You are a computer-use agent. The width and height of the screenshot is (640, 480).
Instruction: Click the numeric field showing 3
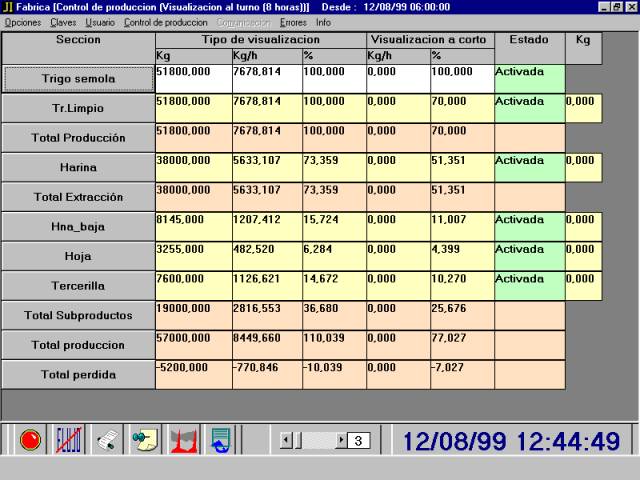point(358,441)
